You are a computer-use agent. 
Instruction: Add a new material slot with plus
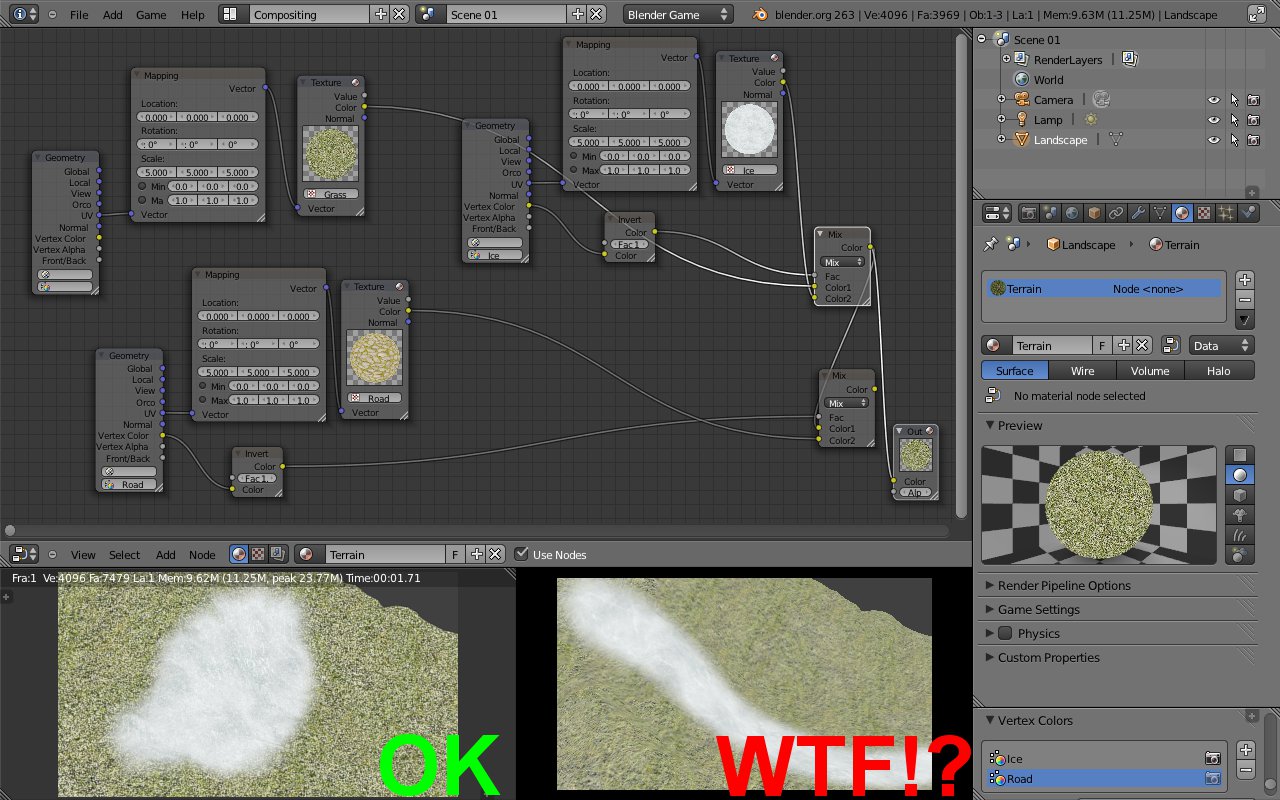(x=1244, y=280)
